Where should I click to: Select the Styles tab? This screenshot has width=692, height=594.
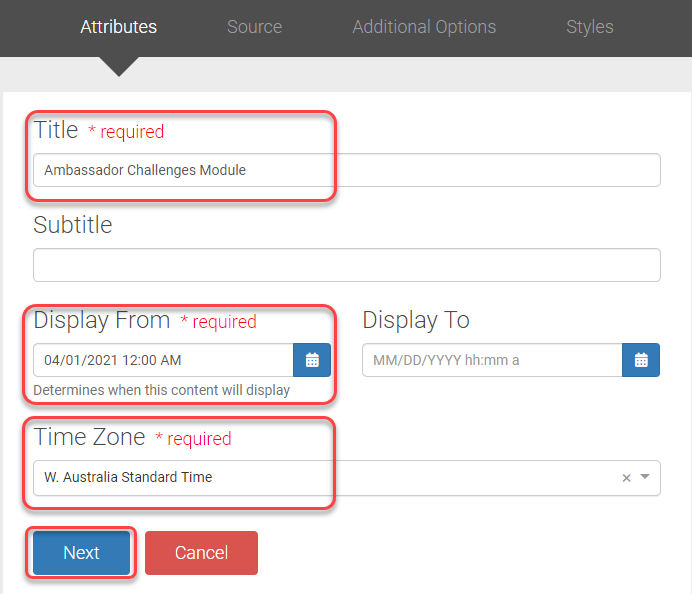589,27
